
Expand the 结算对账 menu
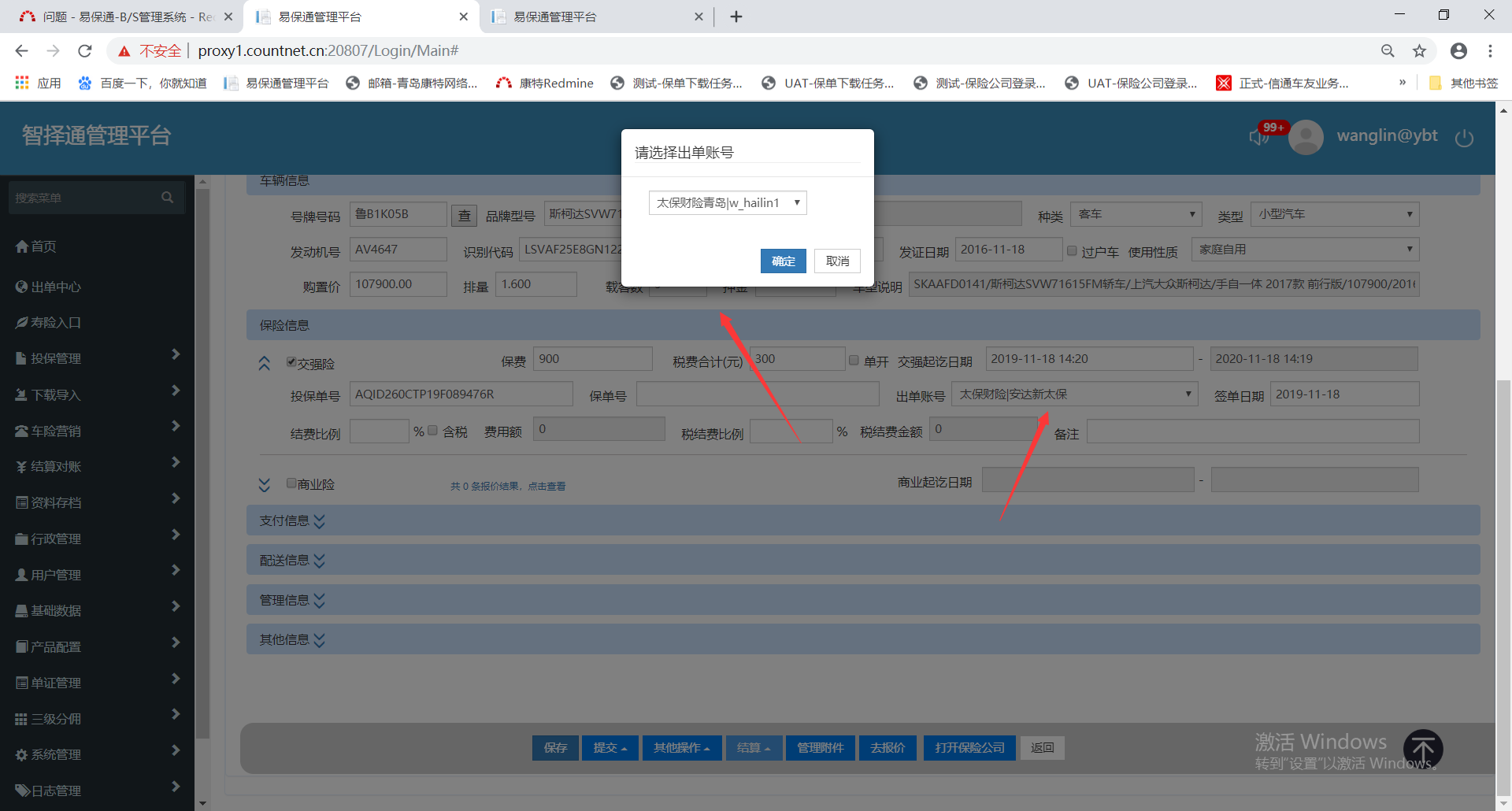pyautogui.click(x=97, y=466)
